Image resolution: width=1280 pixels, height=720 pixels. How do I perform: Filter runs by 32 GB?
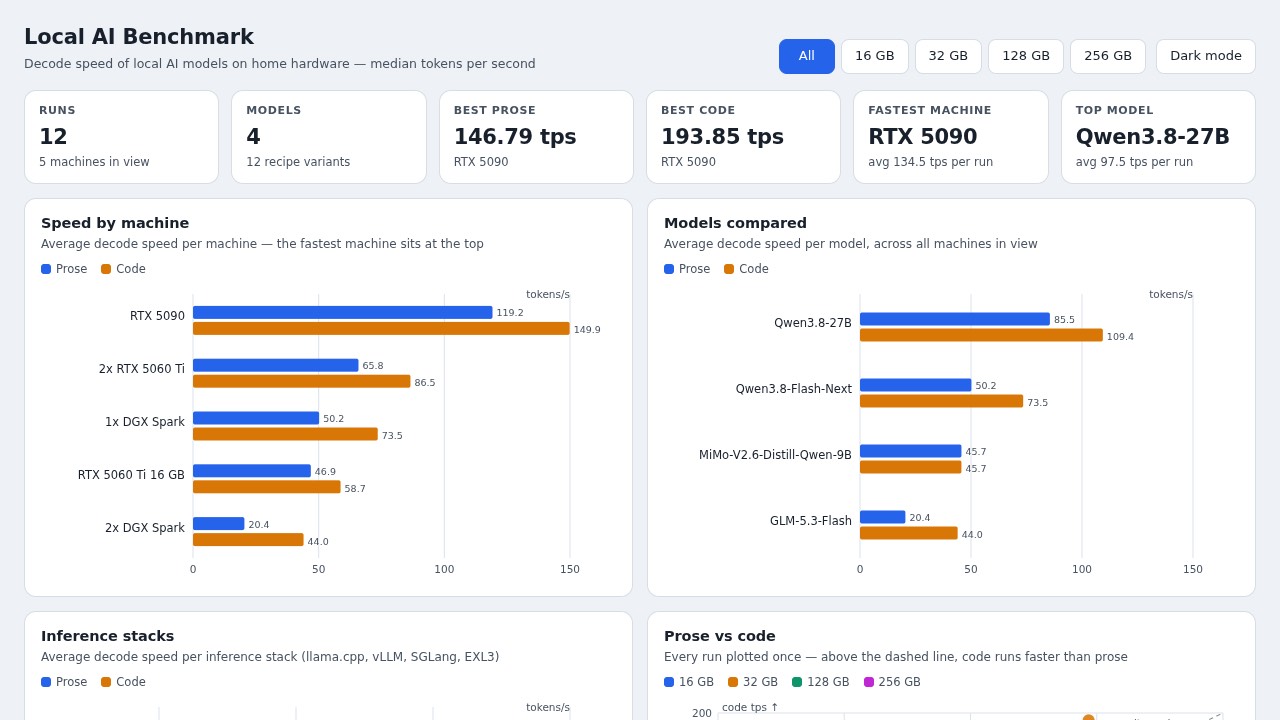pyautogui.click(x=948, y=56)
